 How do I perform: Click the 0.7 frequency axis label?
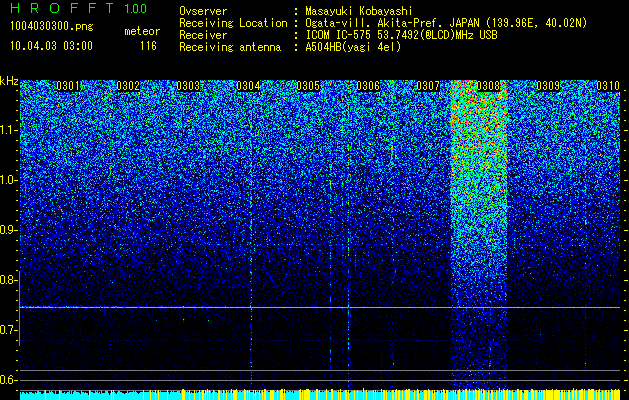pyautogui.click(x=7, y=330)
